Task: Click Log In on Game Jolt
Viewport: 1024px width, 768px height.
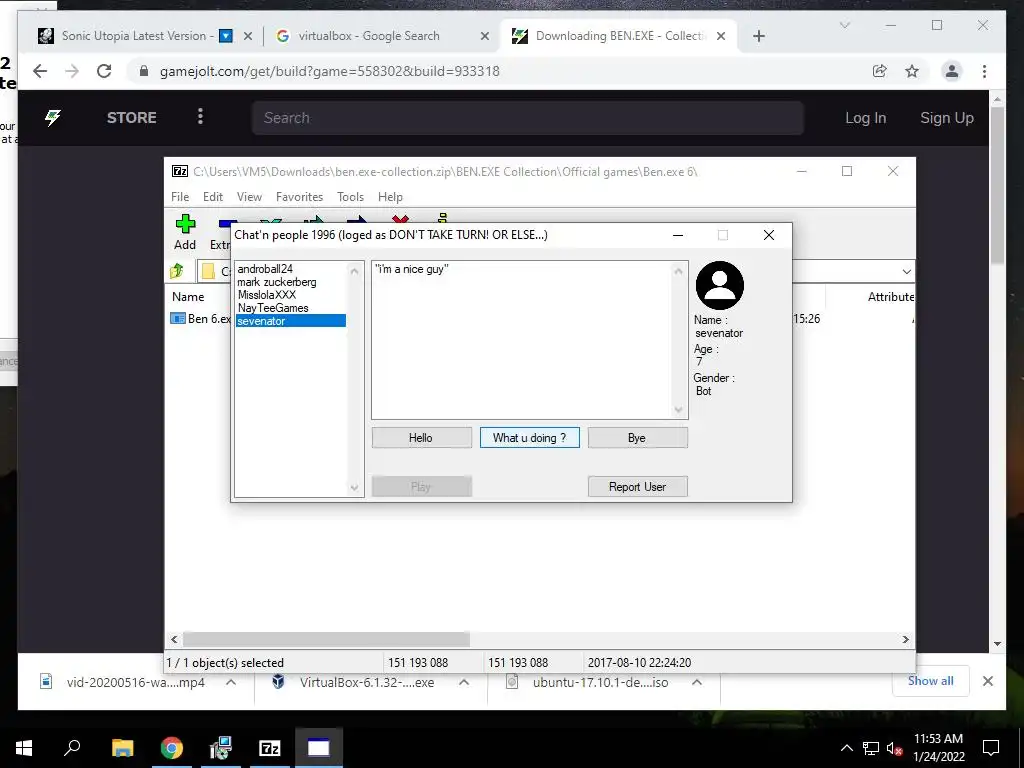Action: [865, 118]
